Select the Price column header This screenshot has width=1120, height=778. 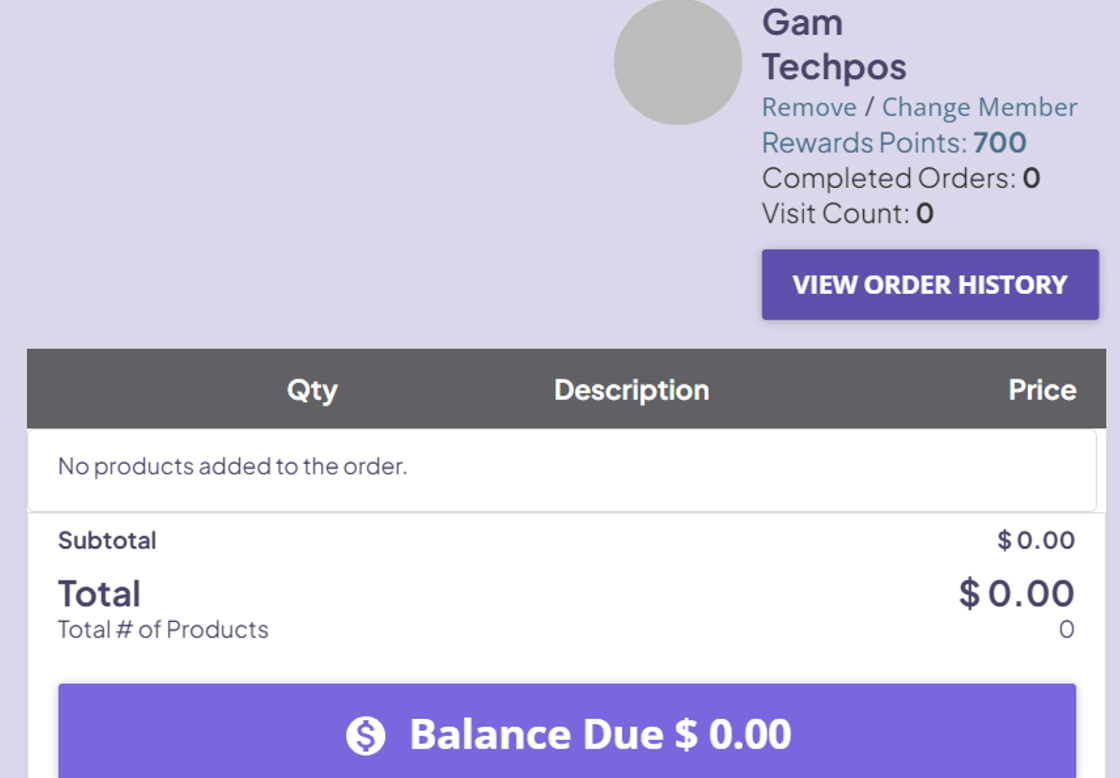(1042, 390)
